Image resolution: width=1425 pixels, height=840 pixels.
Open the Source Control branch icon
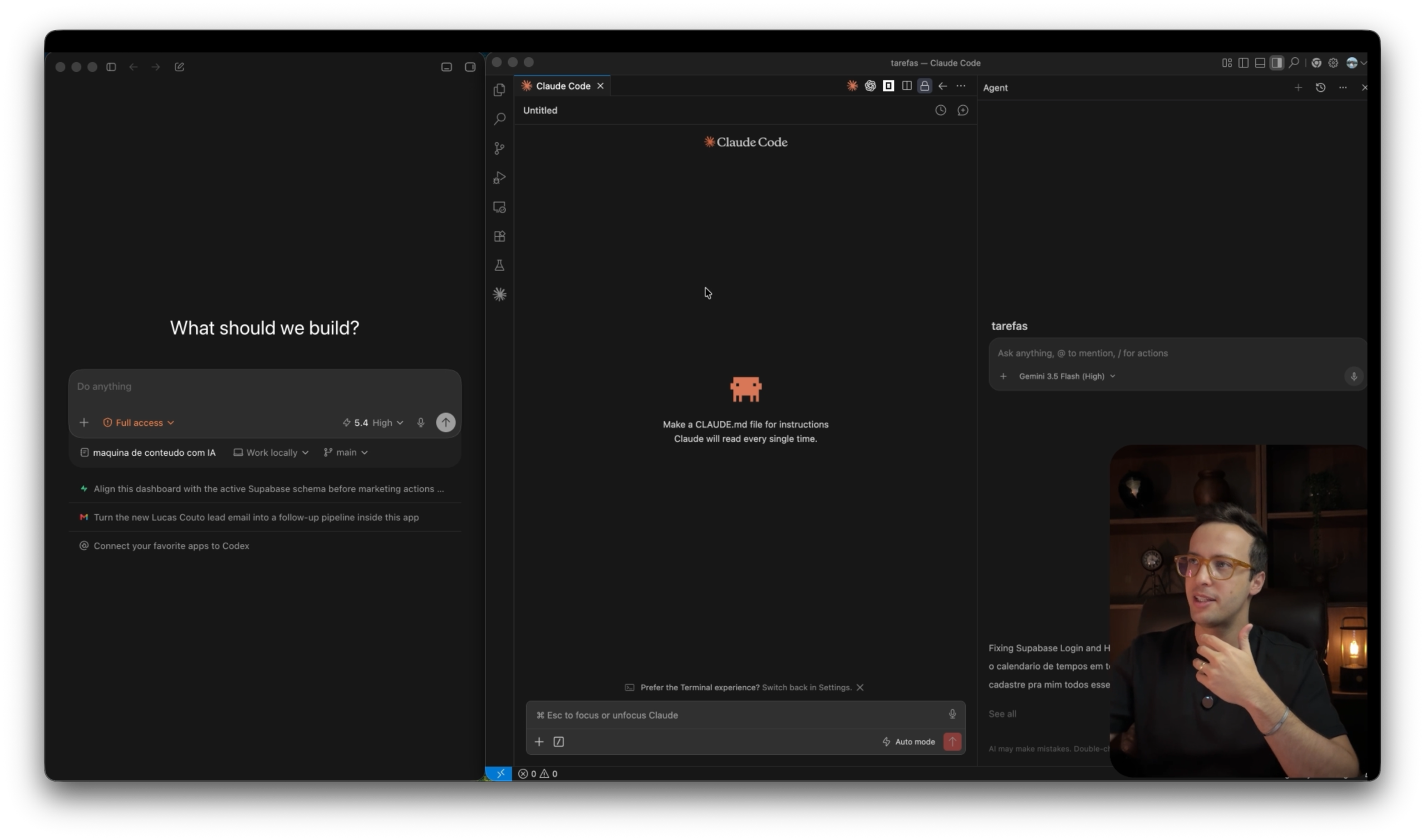(499, 148)
